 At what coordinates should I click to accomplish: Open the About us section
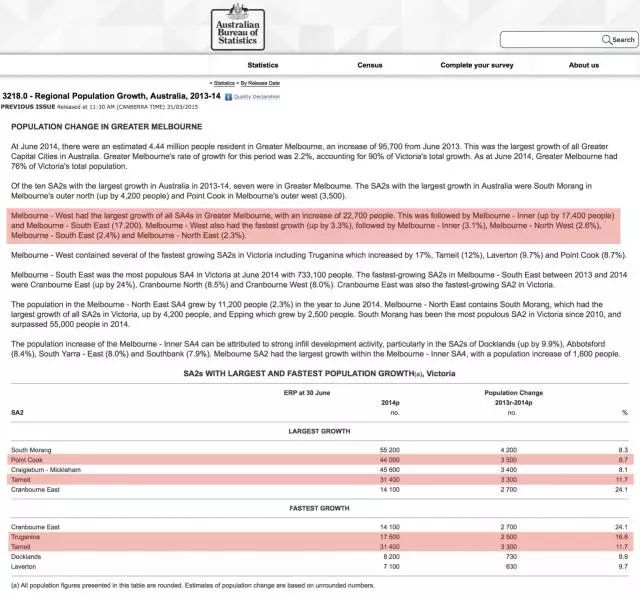[584, 65]
